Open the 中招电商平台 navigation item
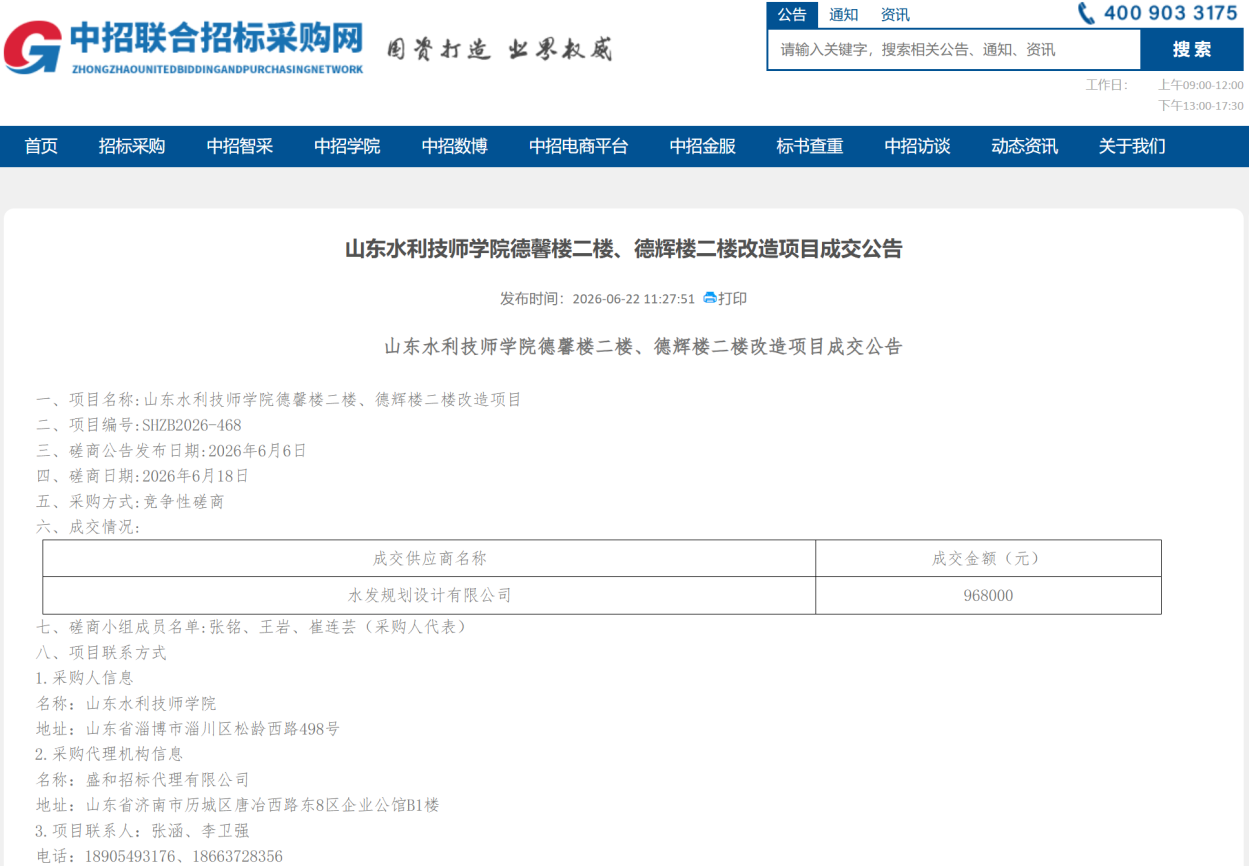This screenshot has width=1250, height=866. [x=579, y=146]
